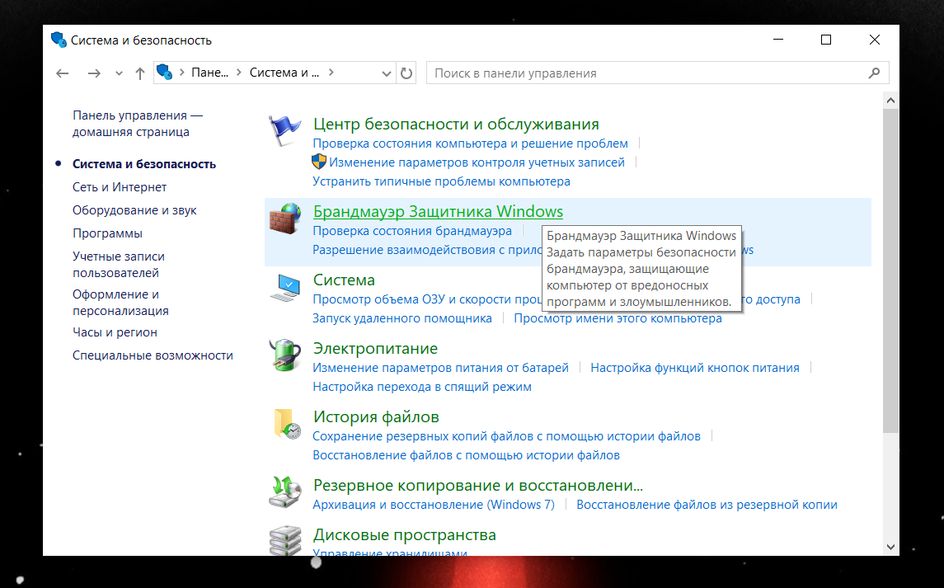Expand the address bar history dropdown
The image size is (944, 588).
[x=387, y=73]
